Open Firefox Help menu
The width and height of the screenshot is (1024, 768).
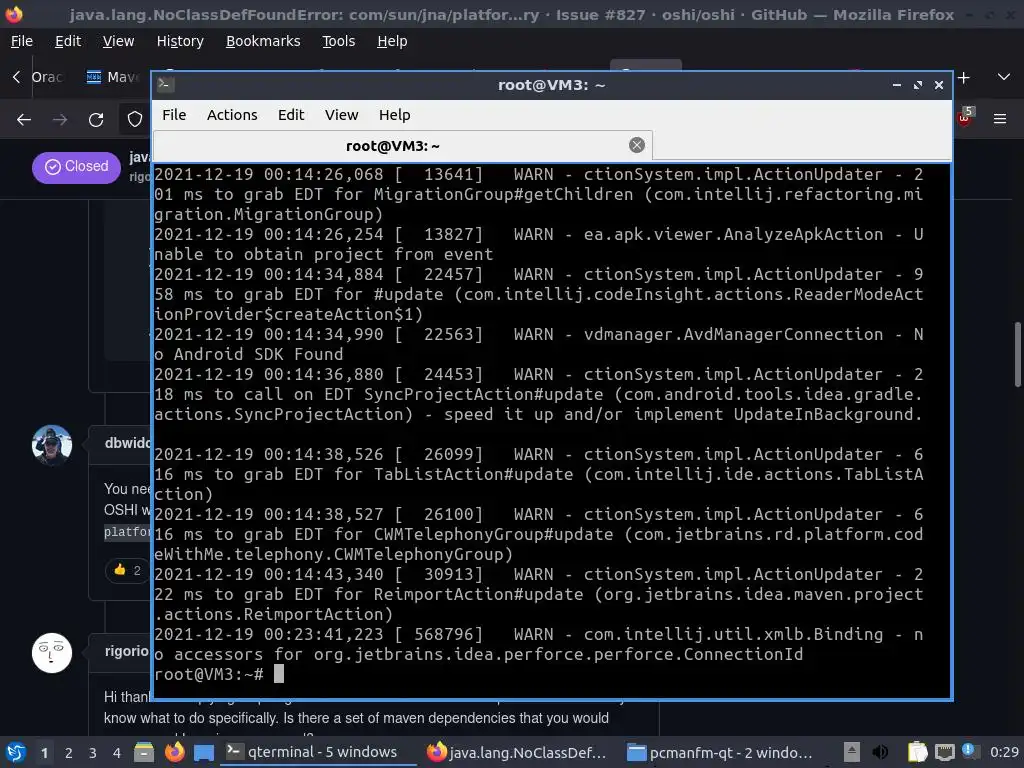(x=392, y=41)
